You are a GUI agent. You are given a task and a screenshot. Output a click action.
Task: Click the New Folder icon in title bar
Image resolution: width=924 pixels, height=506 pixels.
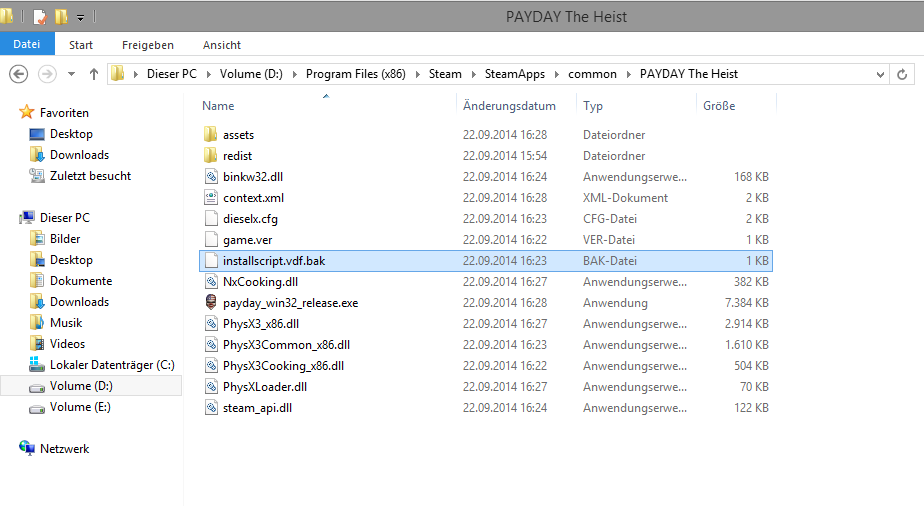click(61, 17)
